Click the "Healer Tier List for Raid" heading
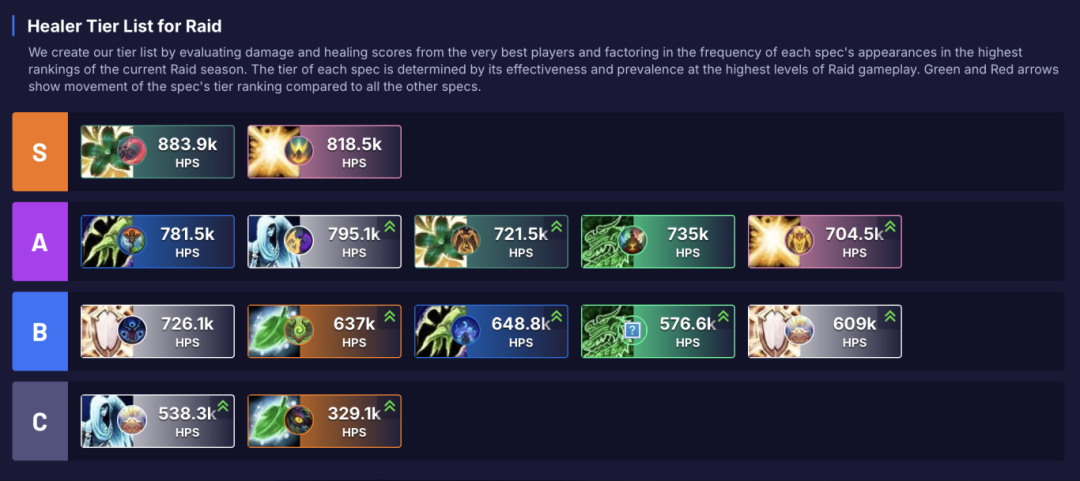 (124, 26)
